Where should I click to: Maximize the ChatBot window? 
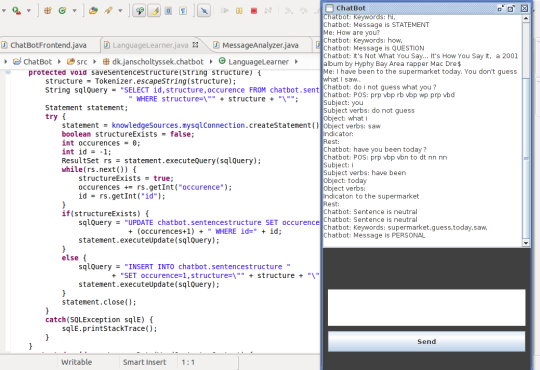point(511,8)
